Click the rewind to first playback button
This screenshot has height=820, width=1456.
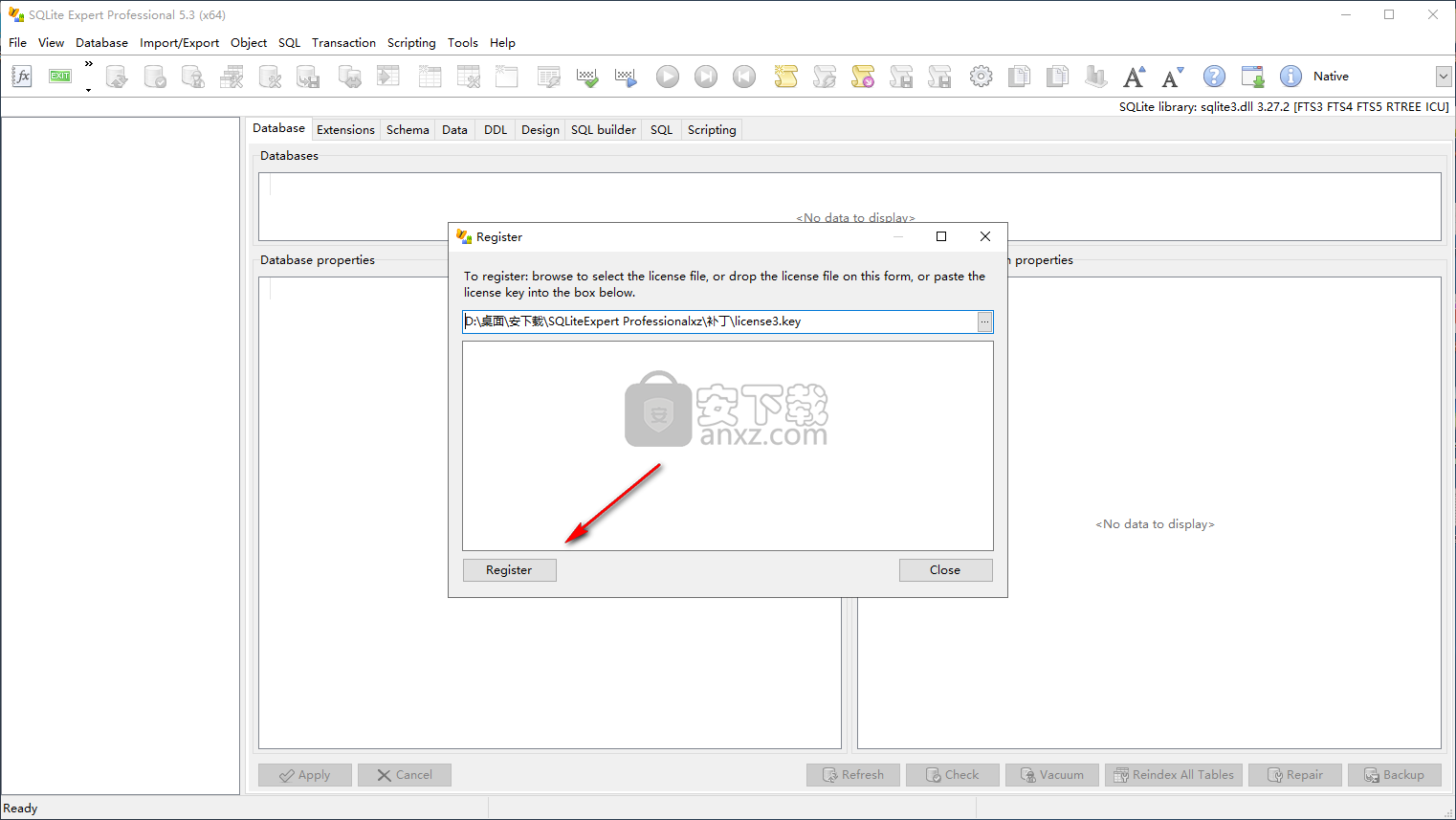(744, 77)
